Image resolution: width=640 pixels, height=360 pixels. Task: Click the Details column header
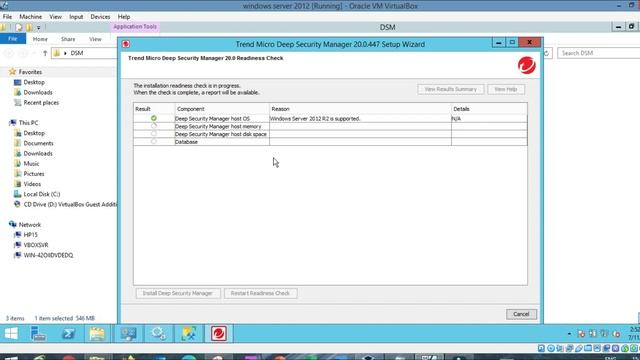click(489, 109)
